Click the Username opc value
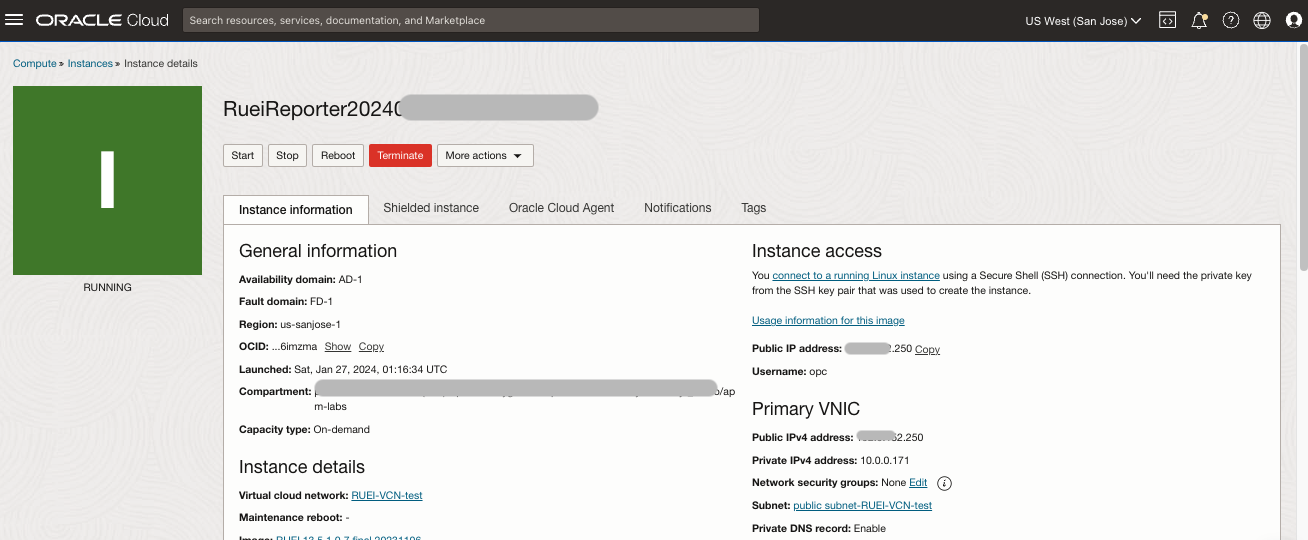The height and width of the screenshot is (540, 1308). point(818,371)
